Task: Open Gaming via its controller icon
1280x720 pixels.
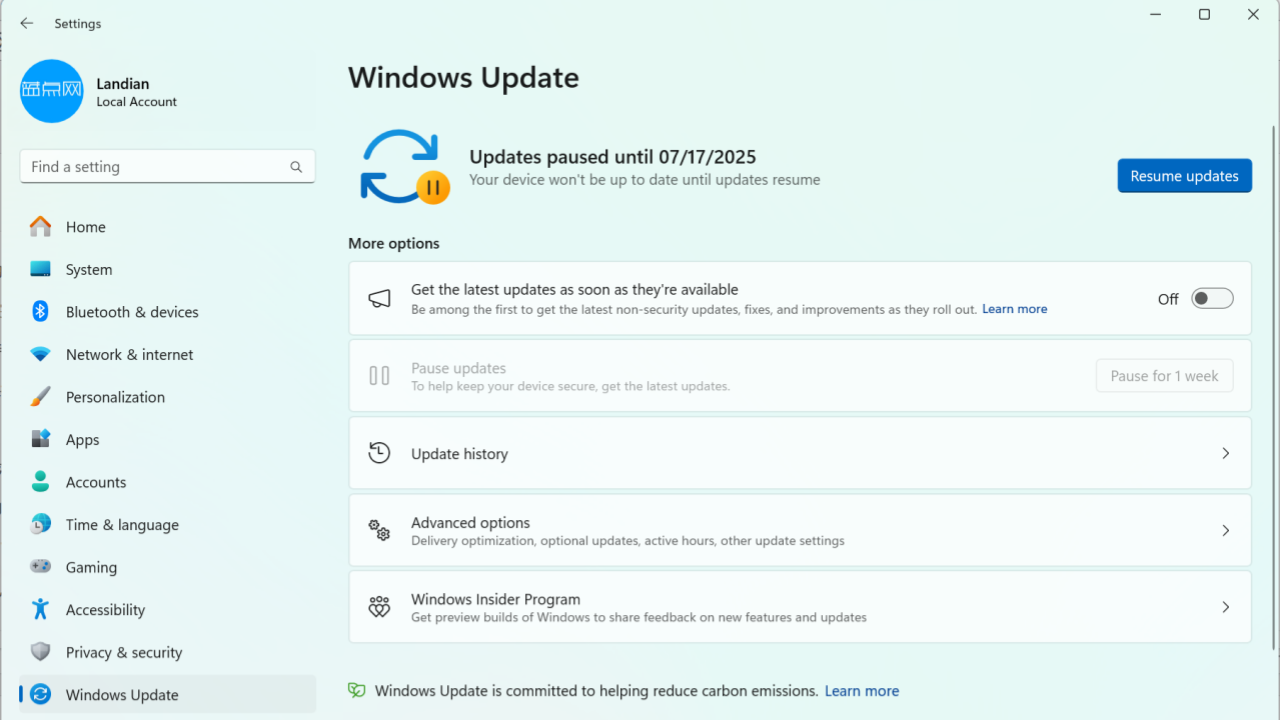Action: click(x=40, y=567)
